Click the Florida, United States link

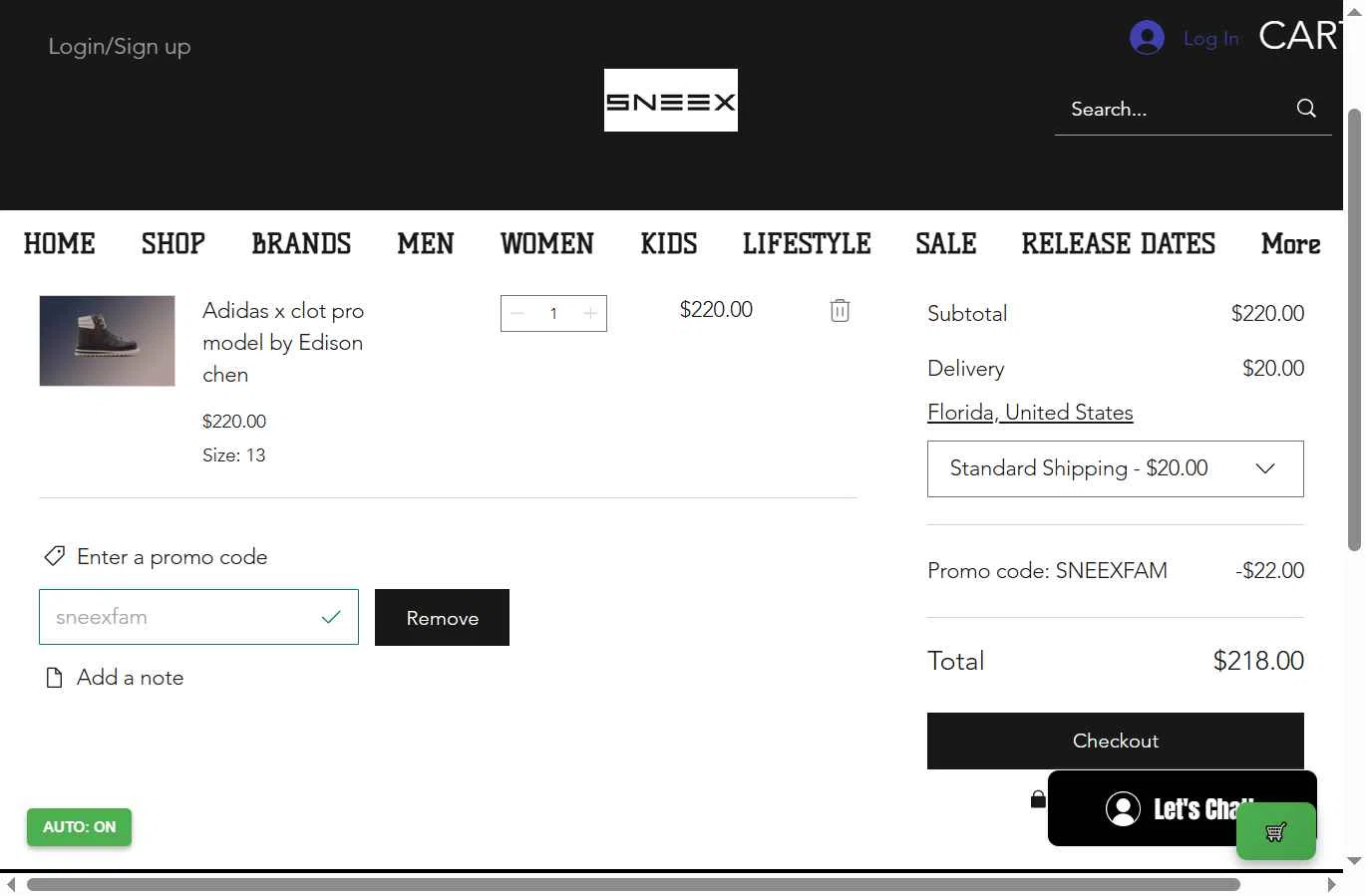(1030, 413)
